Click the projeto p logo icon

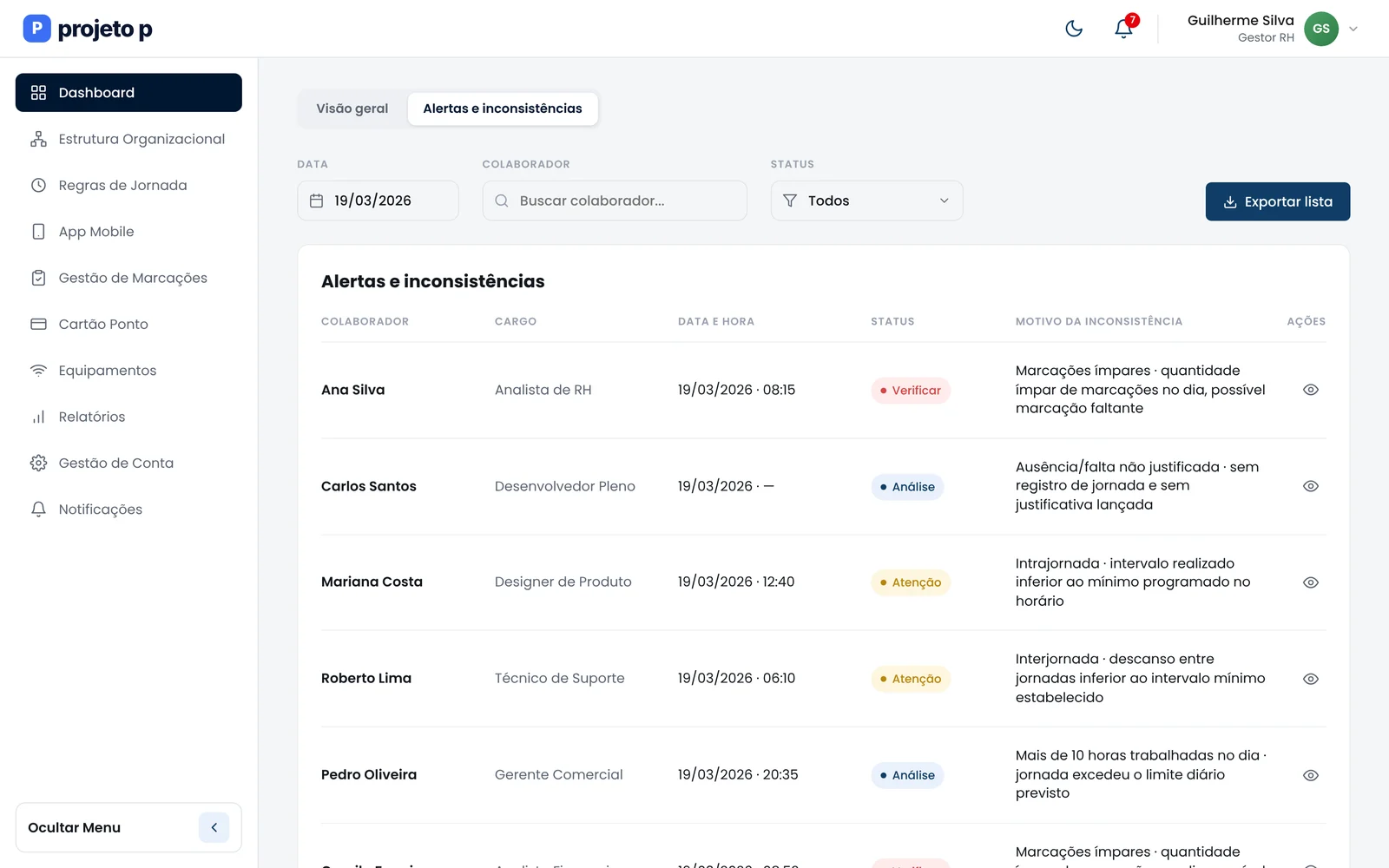coord(36,29)
